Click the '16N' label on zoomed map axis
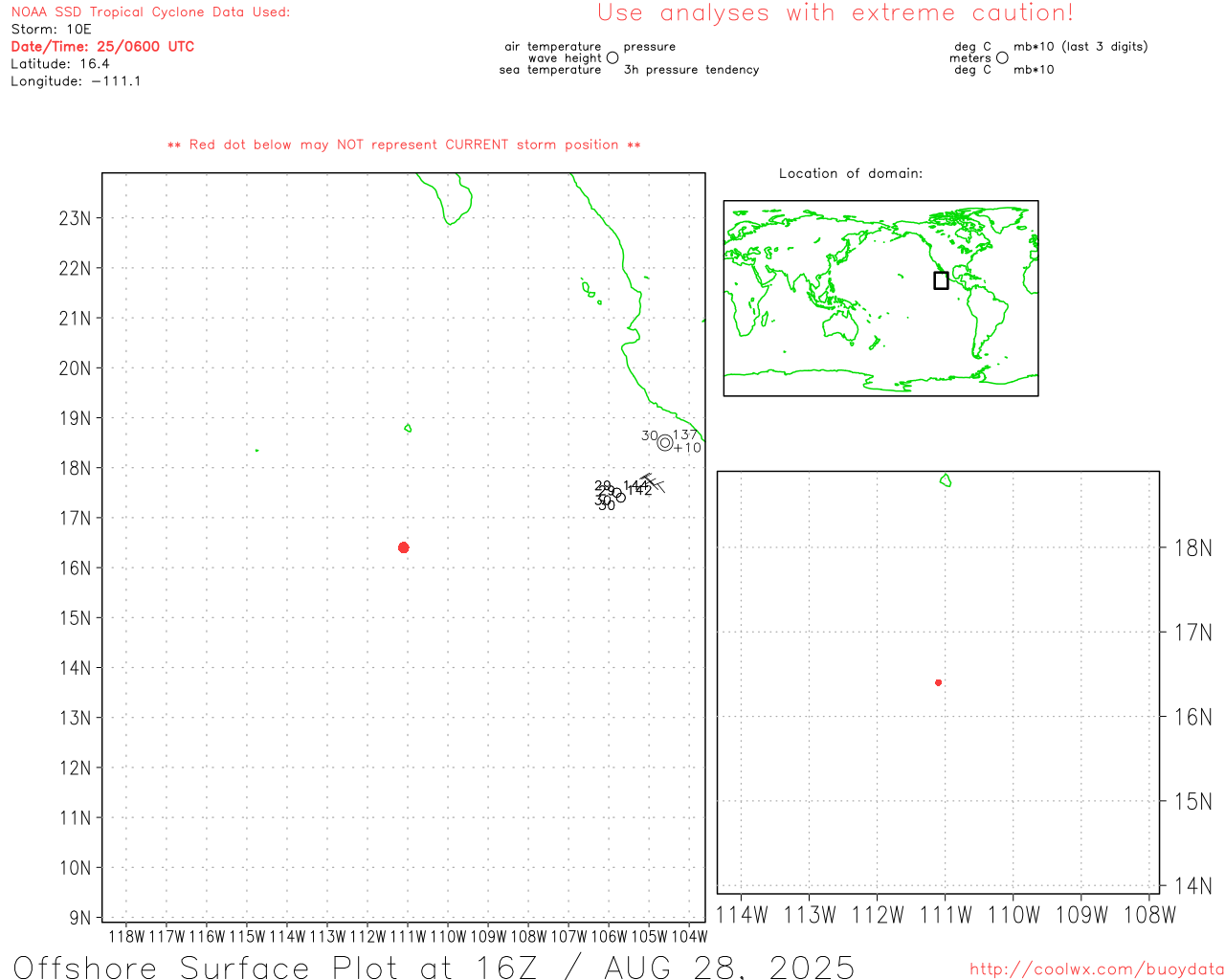Image resolution: width=1225 pixels, height=980 pixels. pos(1192,717)
